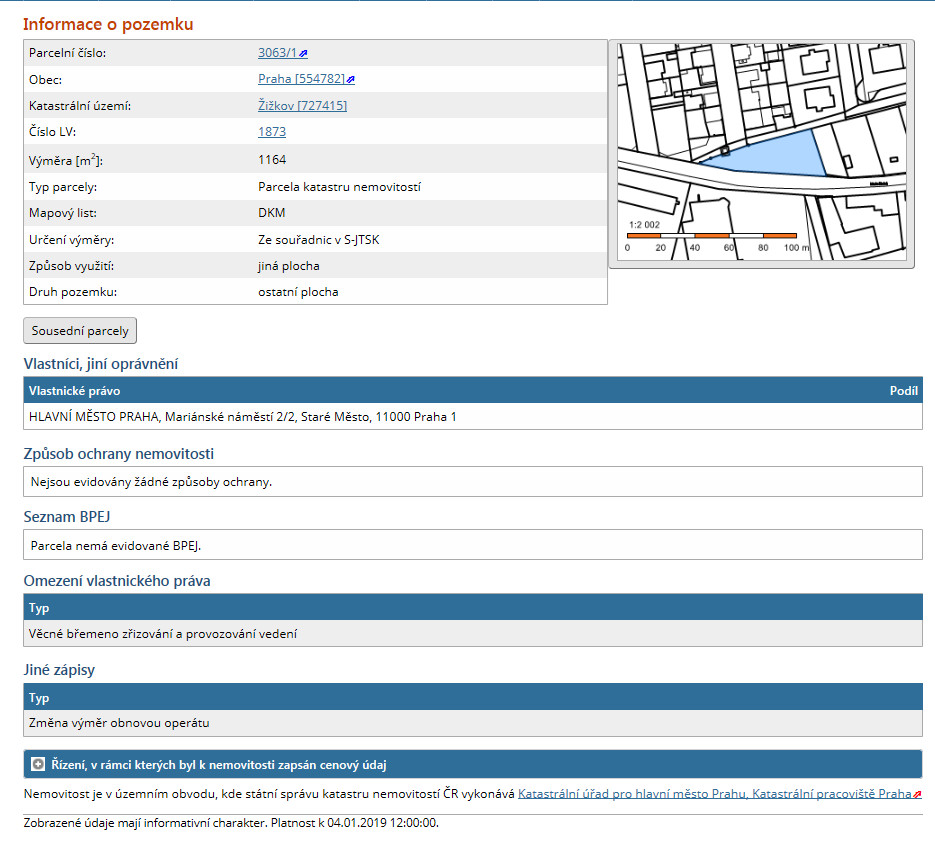Click the area value 1164

click(x=272, y=160)
